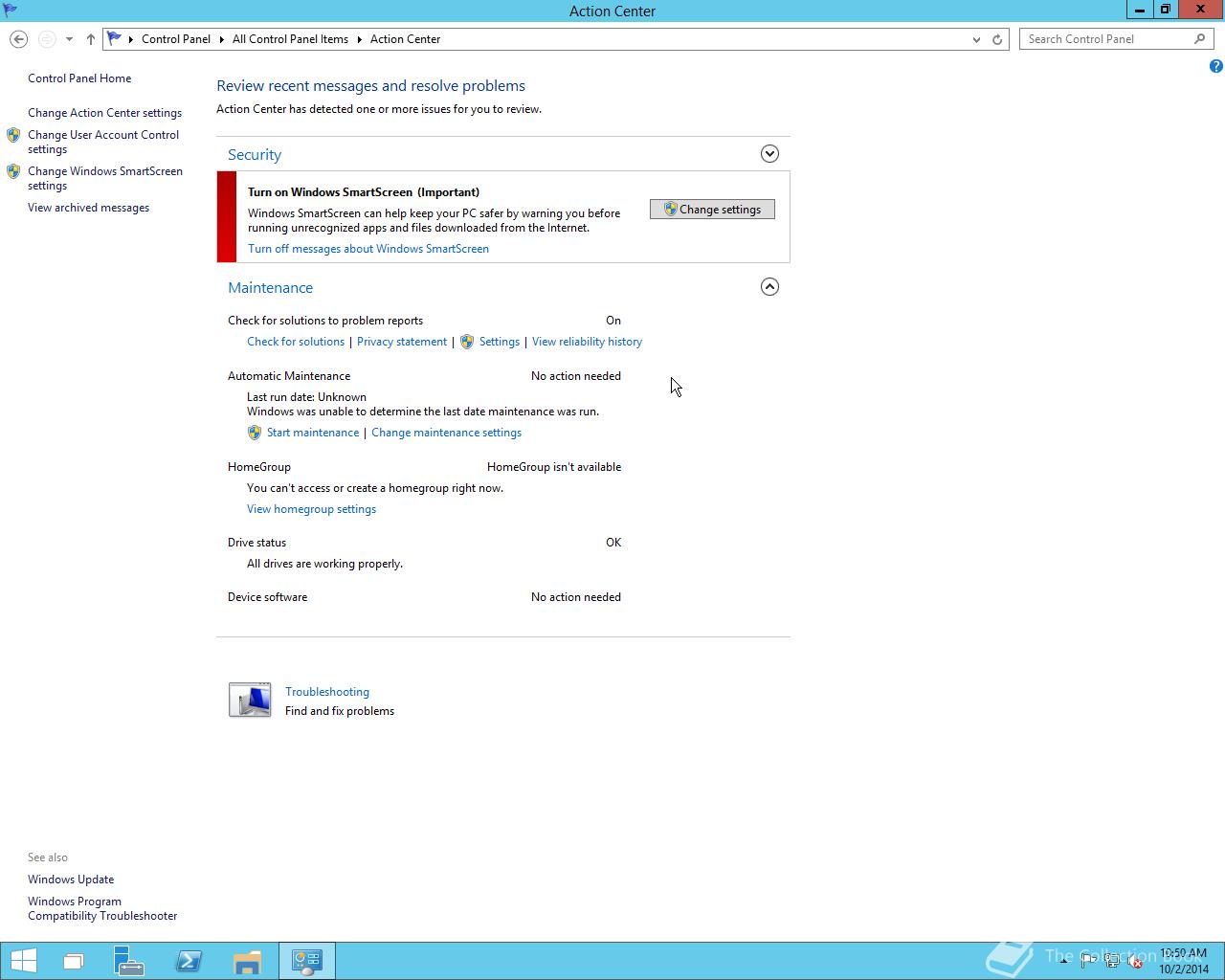Open address bar history dropdown
The height and width of the screenshot is (980, 1225).
pos(976,39)
